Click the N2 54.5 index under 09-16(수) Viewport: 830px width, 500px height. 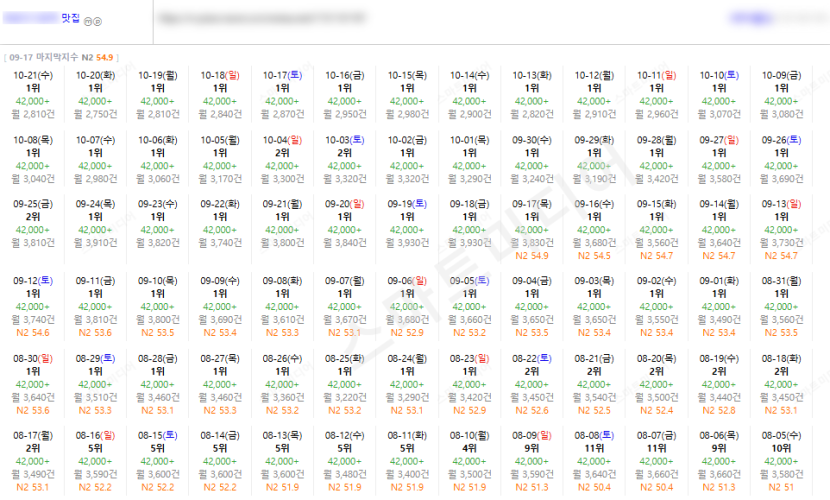(594, 256)
